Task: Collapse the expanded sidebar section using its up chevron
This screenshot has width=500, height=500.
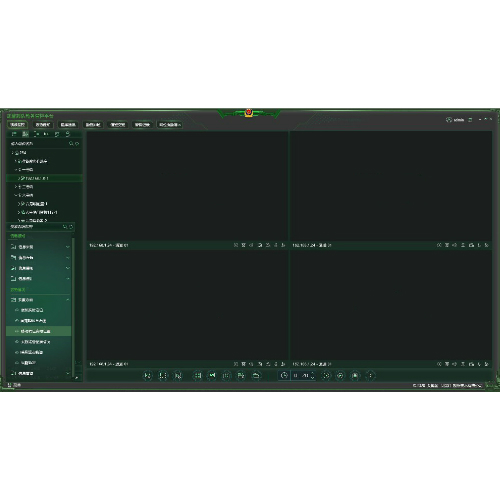Action: (68, 300)
